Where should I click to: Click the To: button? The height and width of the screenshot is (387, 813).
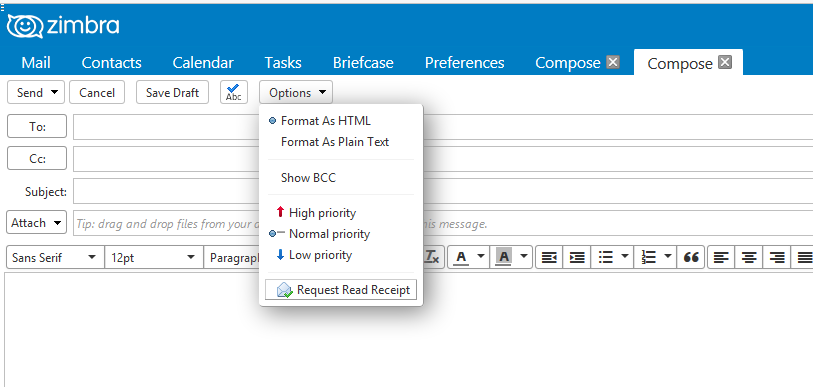point(37,126)
